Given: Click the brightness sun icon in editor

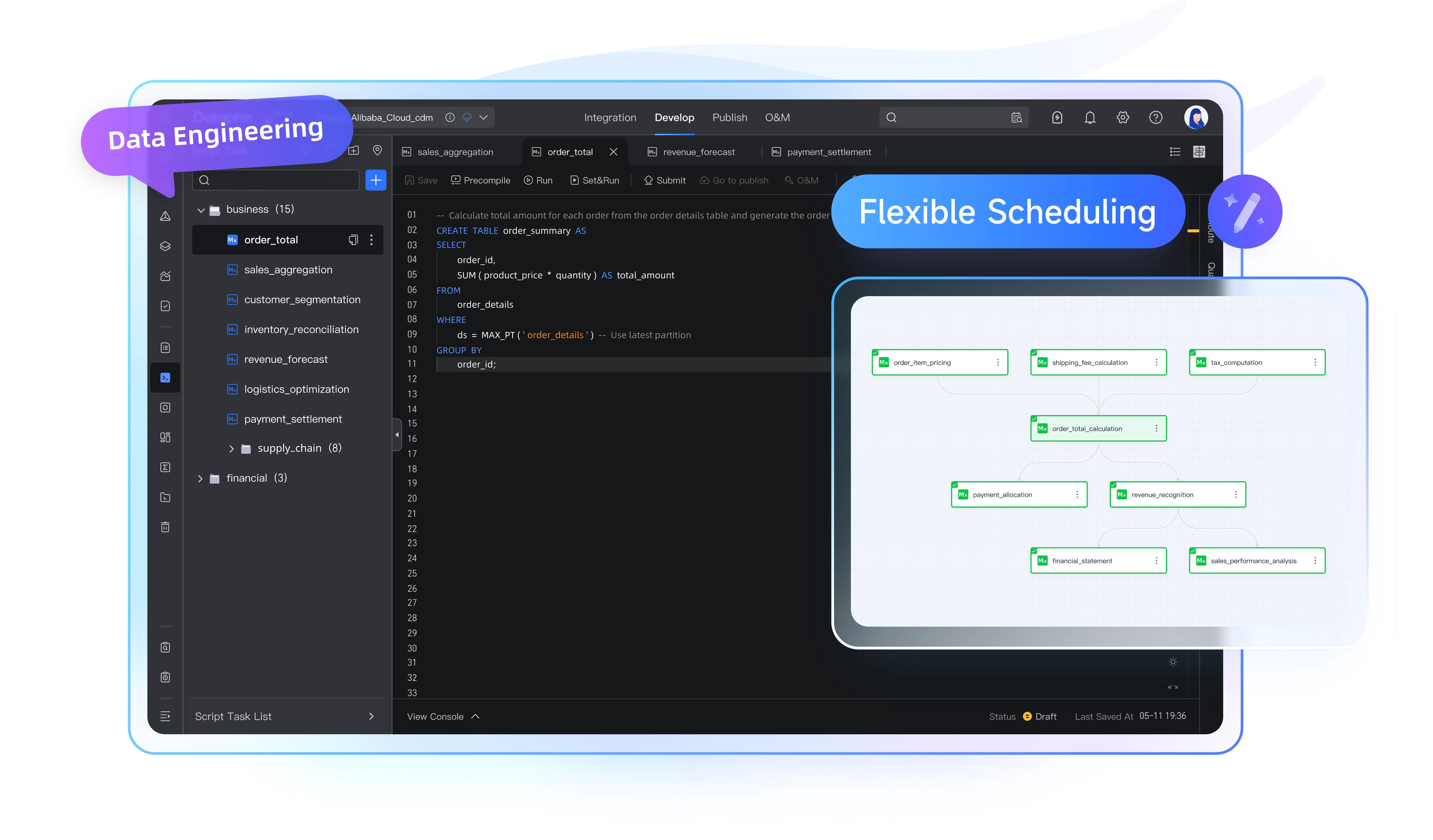Looking at the screenshot, I should click(x=1172, y=662).
